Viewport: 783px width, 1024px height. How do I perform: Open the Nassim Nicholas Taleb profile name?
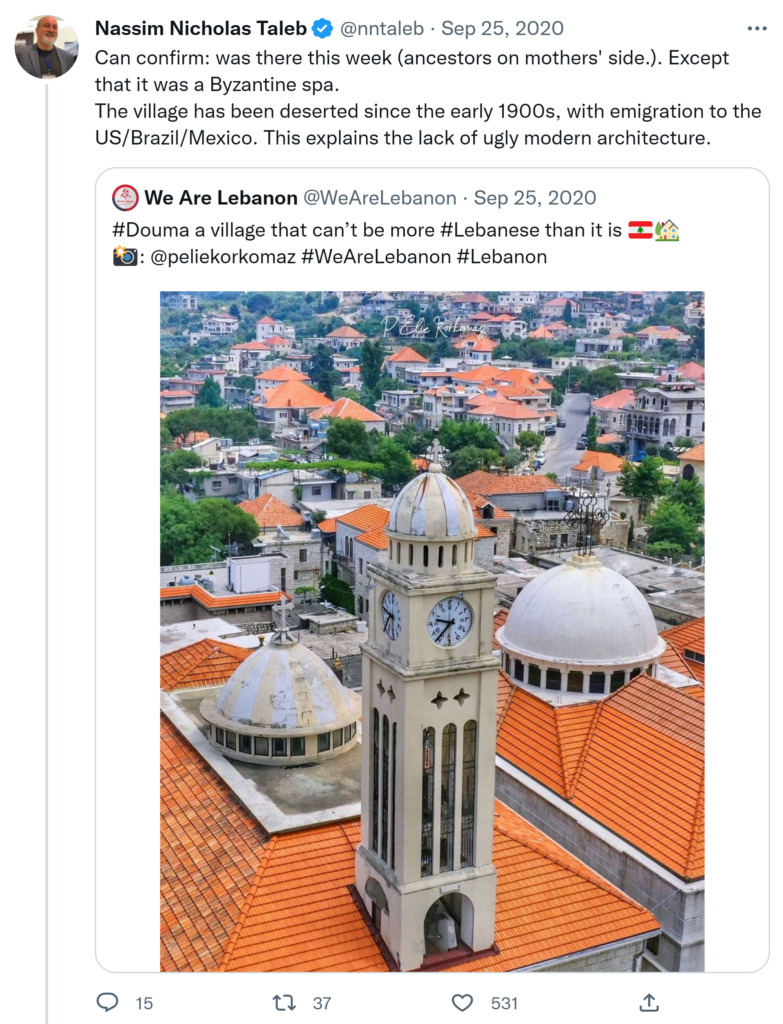pos(202,28)
